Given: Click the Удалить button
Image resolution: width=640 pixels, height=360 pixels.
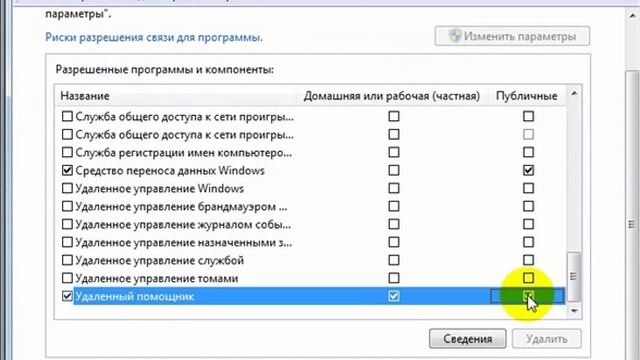Looking at the screenshot, I should pos(547,338).
